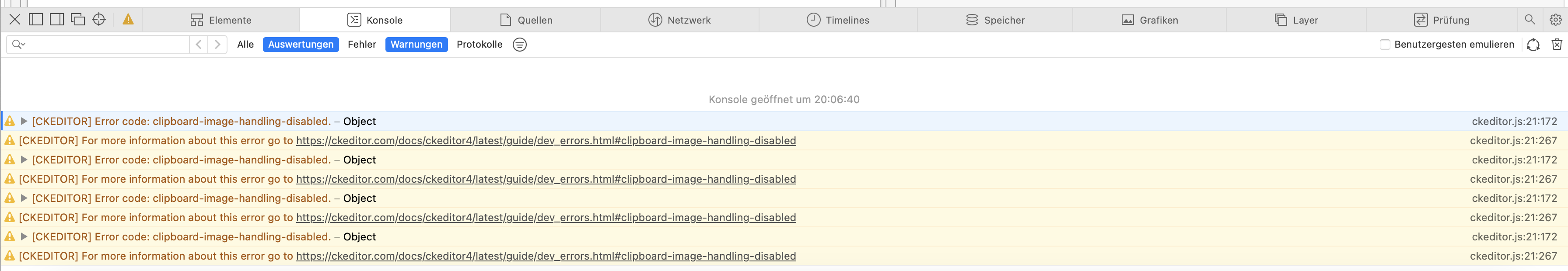This screenshot has height=271, width=1568.
Task: Dock inspector to the right side
Action: (56, 19)
